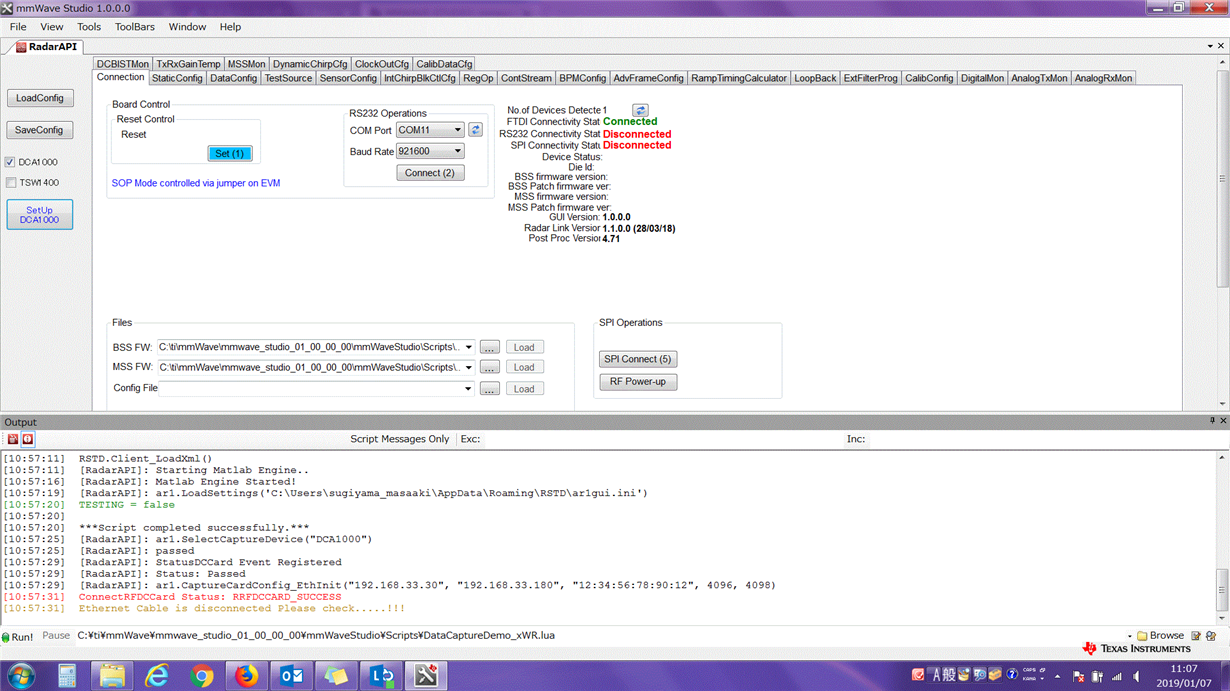The image size is (1230, 691).
Task: Expand the Config File dropdown
Action: (469, 389)
